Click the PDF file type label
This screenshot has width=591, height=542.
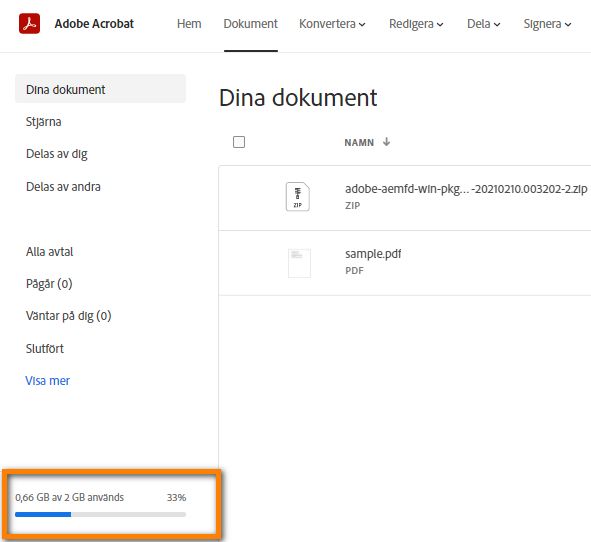point(354,271)
